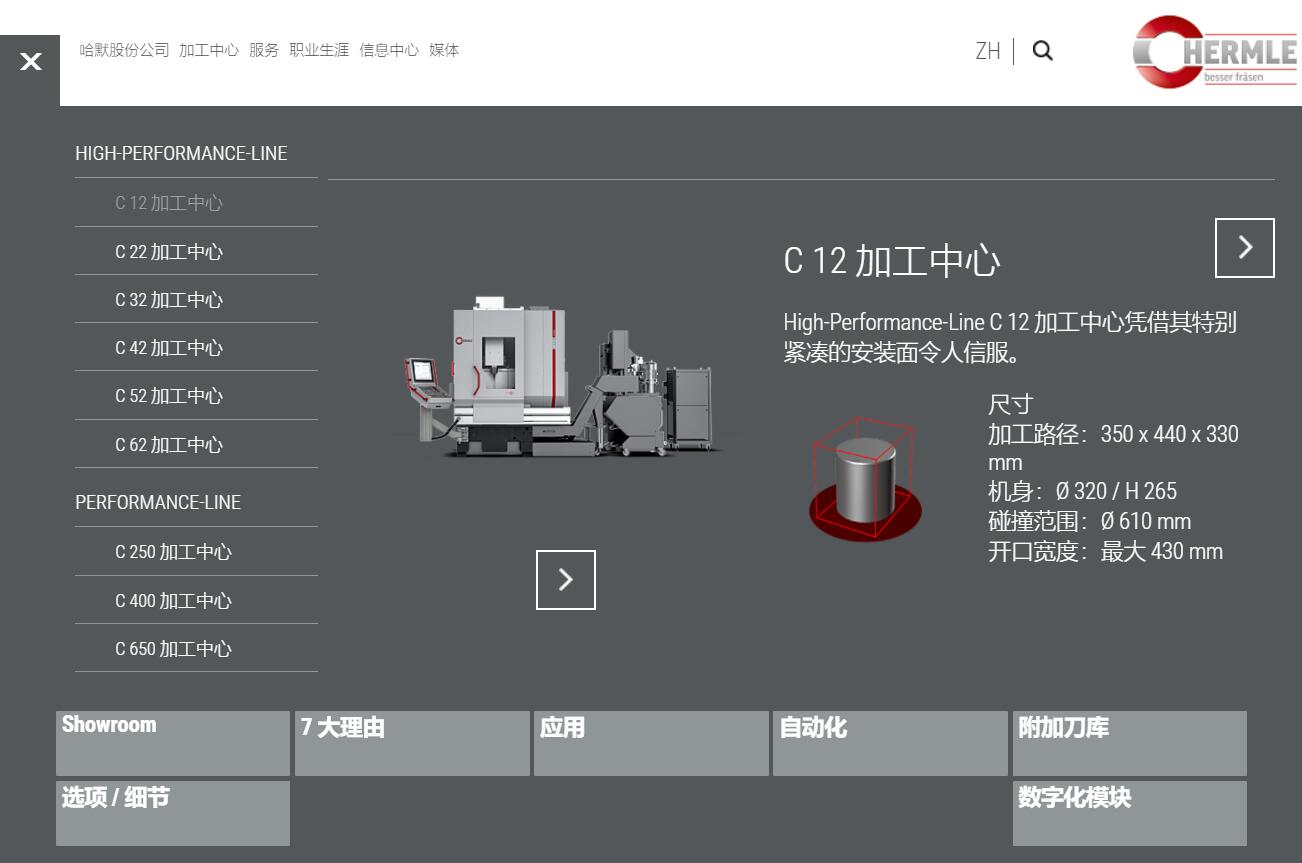Click the red workpiece cylinder diagram

click(865, 479)
